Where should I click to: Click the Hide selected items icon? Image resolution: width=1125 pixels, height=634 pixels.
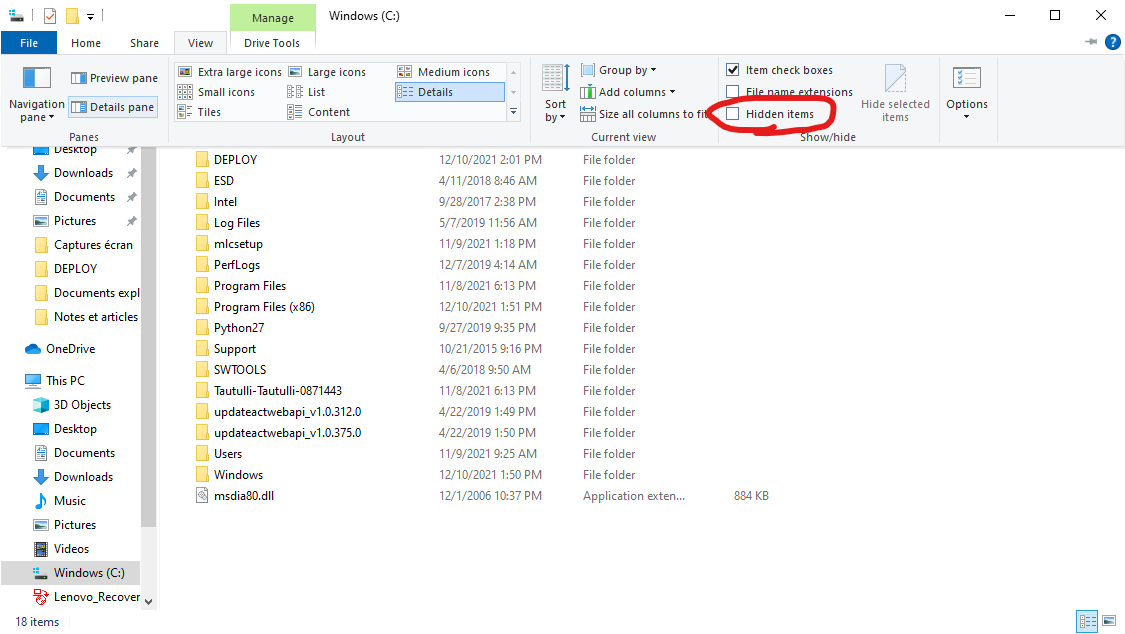tap(895, 80)
